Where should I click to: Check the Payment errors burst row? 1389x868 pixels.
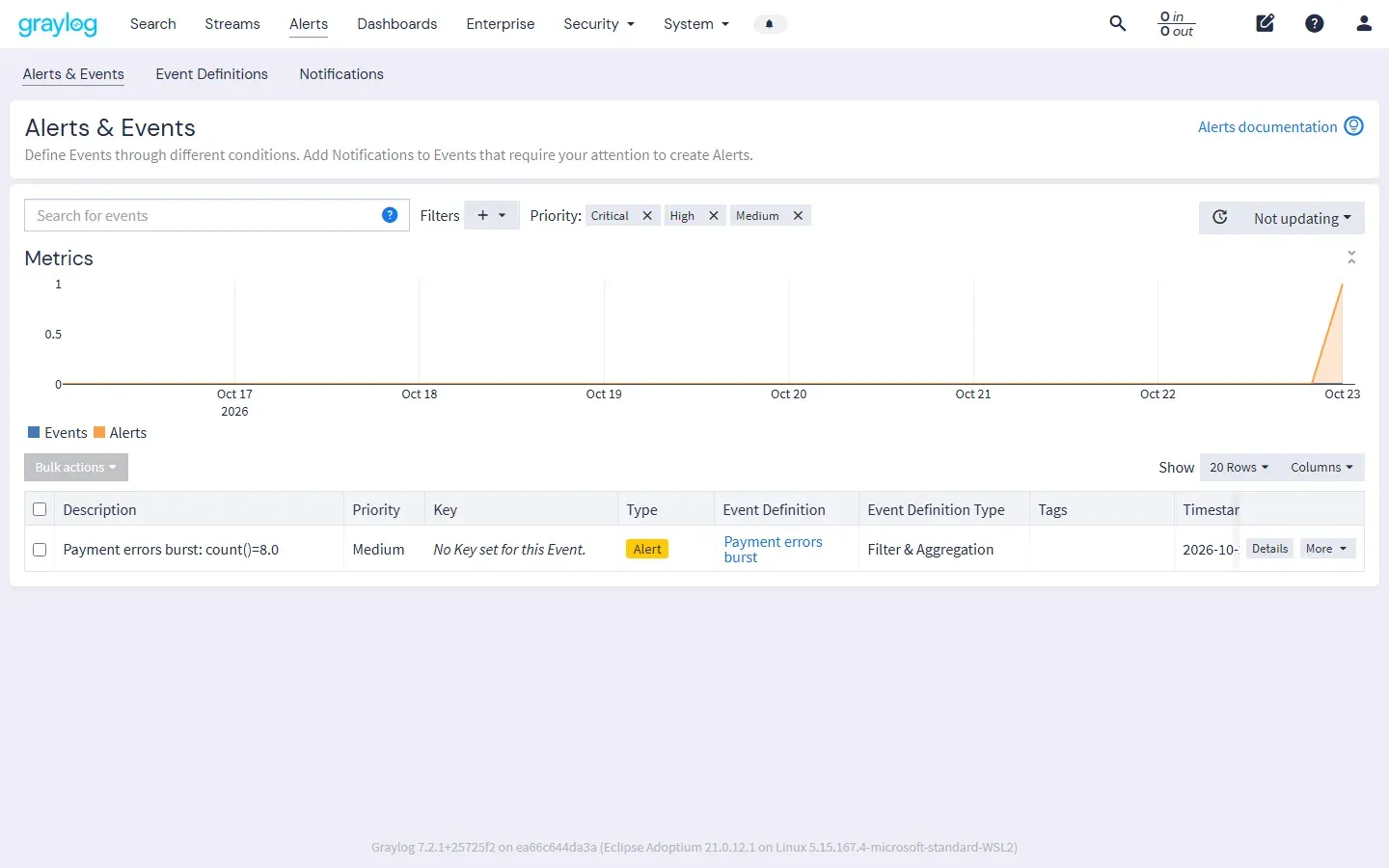[x=40, y=550]
